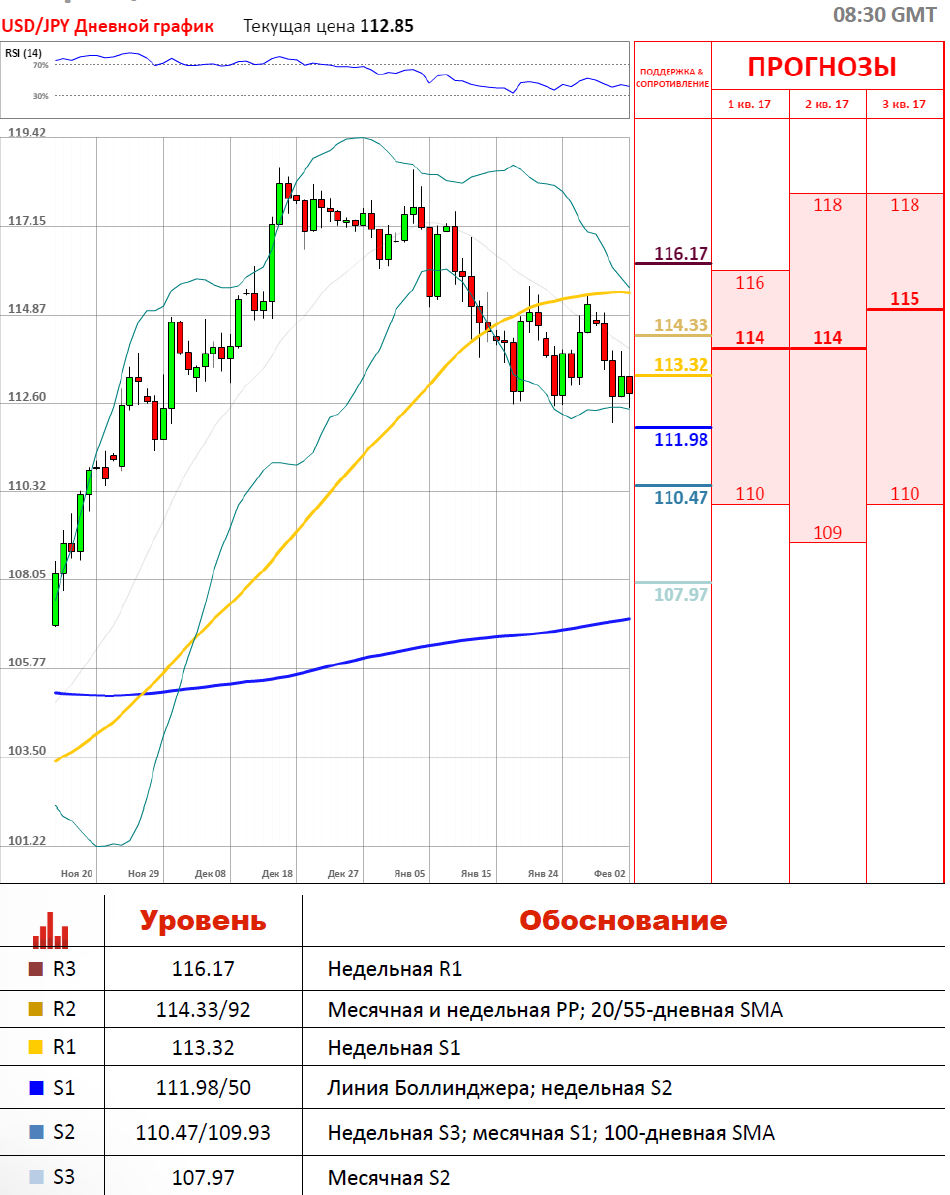Click the ПРОГНОЗЫ heading
950x1195 pixels.
tap(822, 67)
